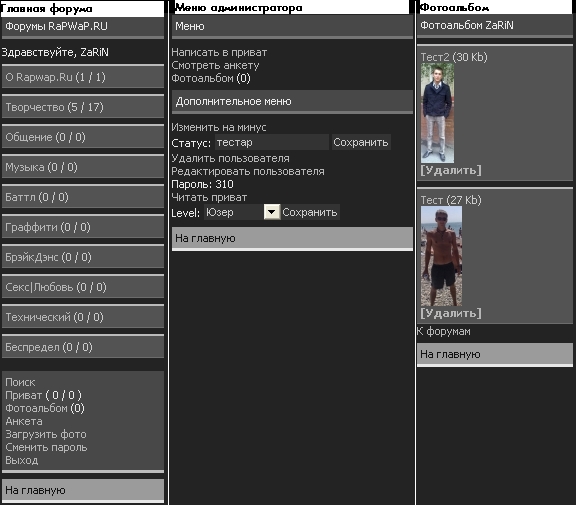576x505 pixels.
Task: Select Написать в приват link
Action: pos(219,53)
